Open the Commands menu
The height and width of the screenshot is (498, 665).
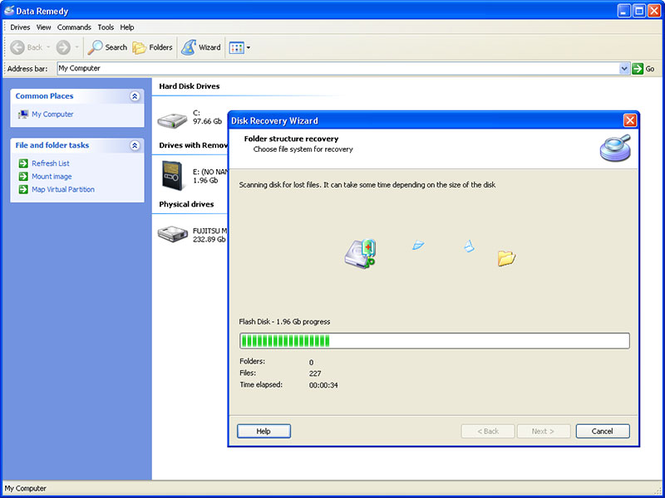point(74,27)
